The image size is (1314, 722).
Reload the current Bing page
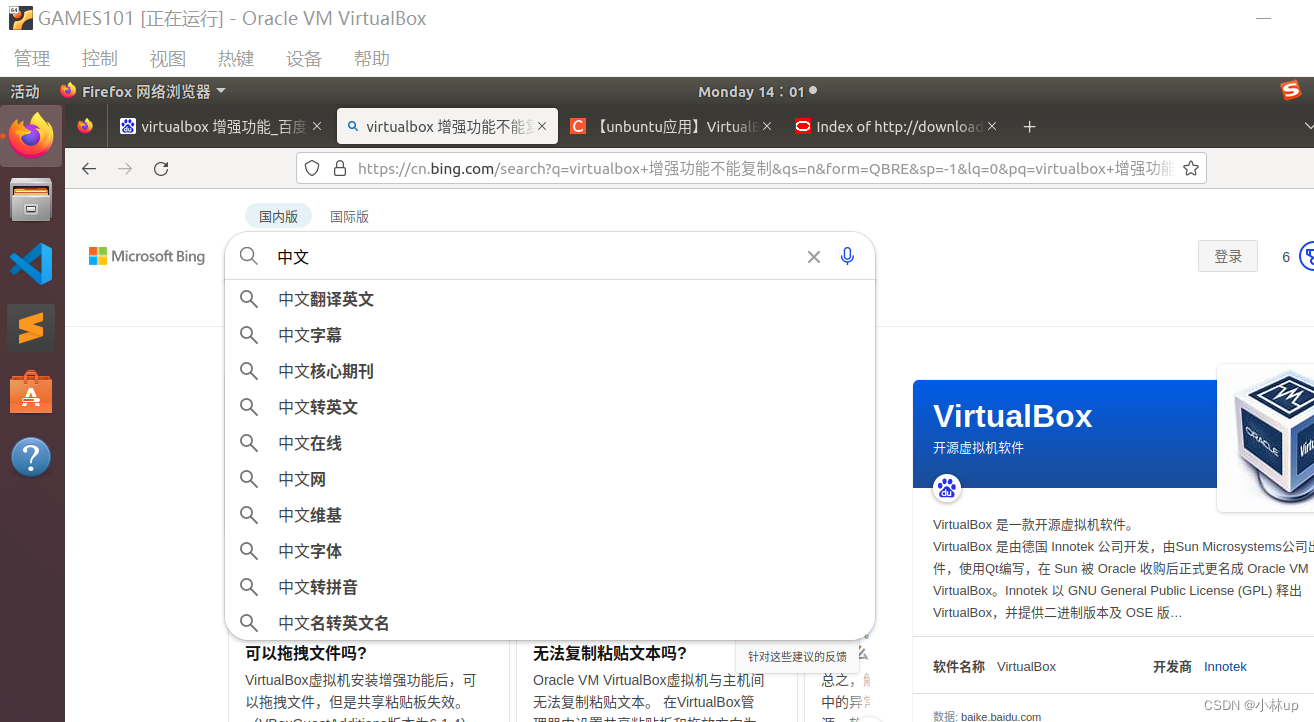(x=161, y=169)
